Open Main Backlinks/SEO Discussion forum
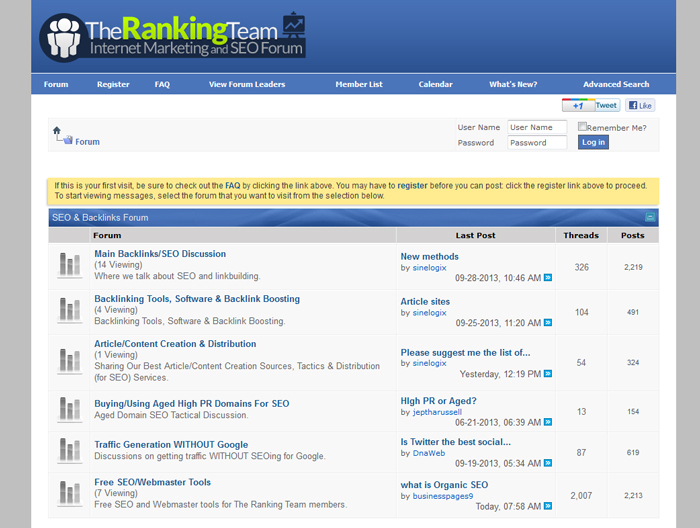Image resolution: width=700 pixels, height=528 pixels. pos(160,254)
